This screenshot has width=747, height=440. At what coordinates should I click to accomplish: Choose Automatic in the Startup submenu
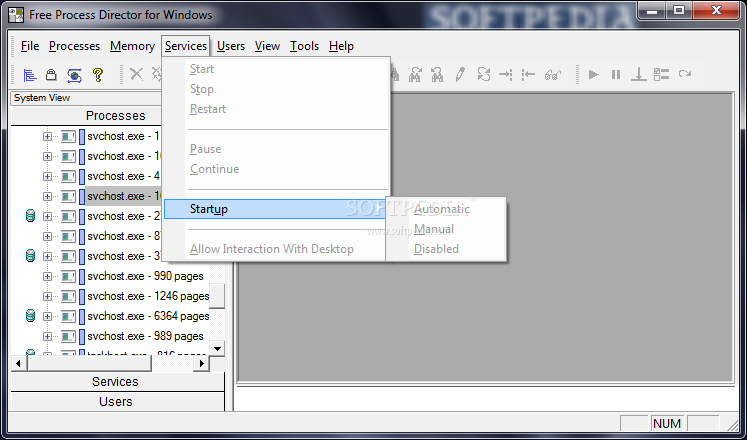(442, 209)
